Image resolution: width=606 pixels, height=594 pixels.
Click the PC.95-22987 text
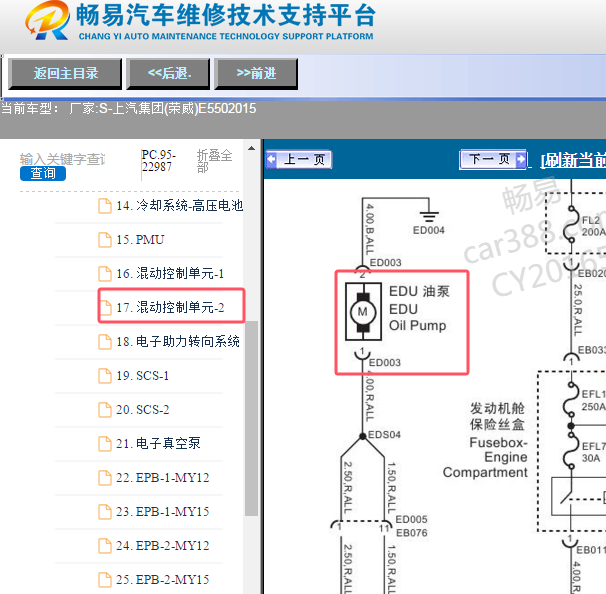[158, 161]
